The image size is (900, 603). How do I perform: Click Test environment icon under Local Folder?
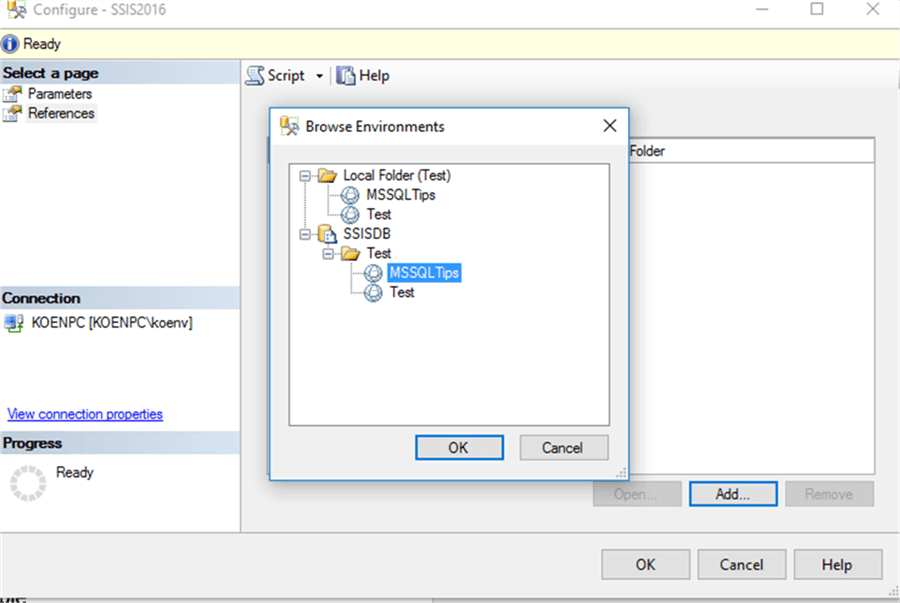pos(350,215)
